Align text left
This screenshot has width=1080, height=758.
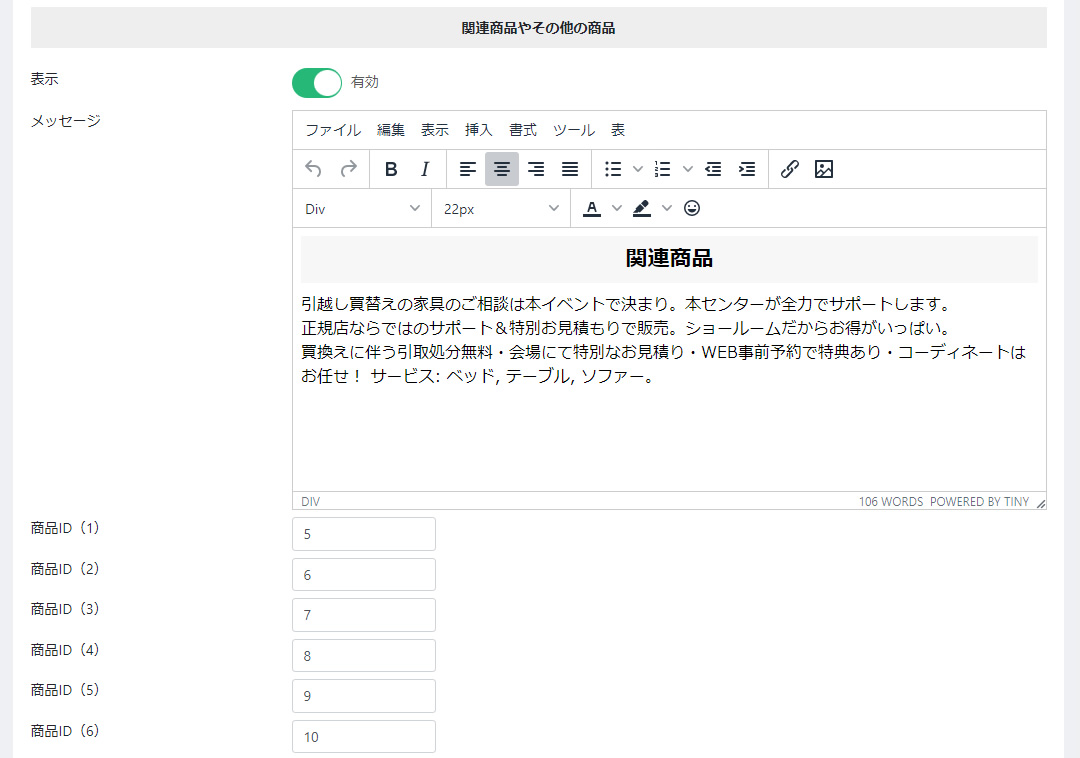(x=468, y=169)
